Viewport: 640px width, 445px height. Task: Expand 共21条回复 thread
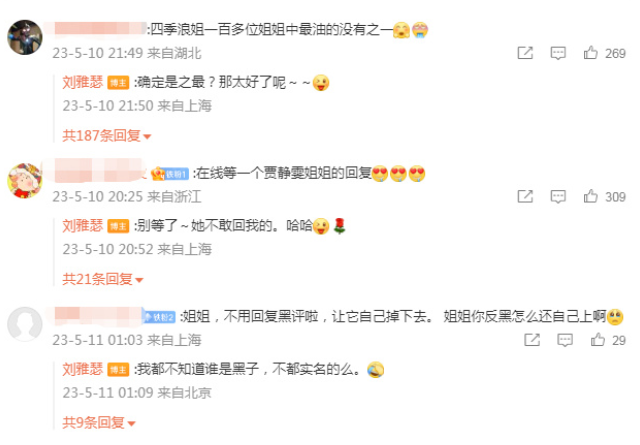pyautogui.click(x=102, y=279)
